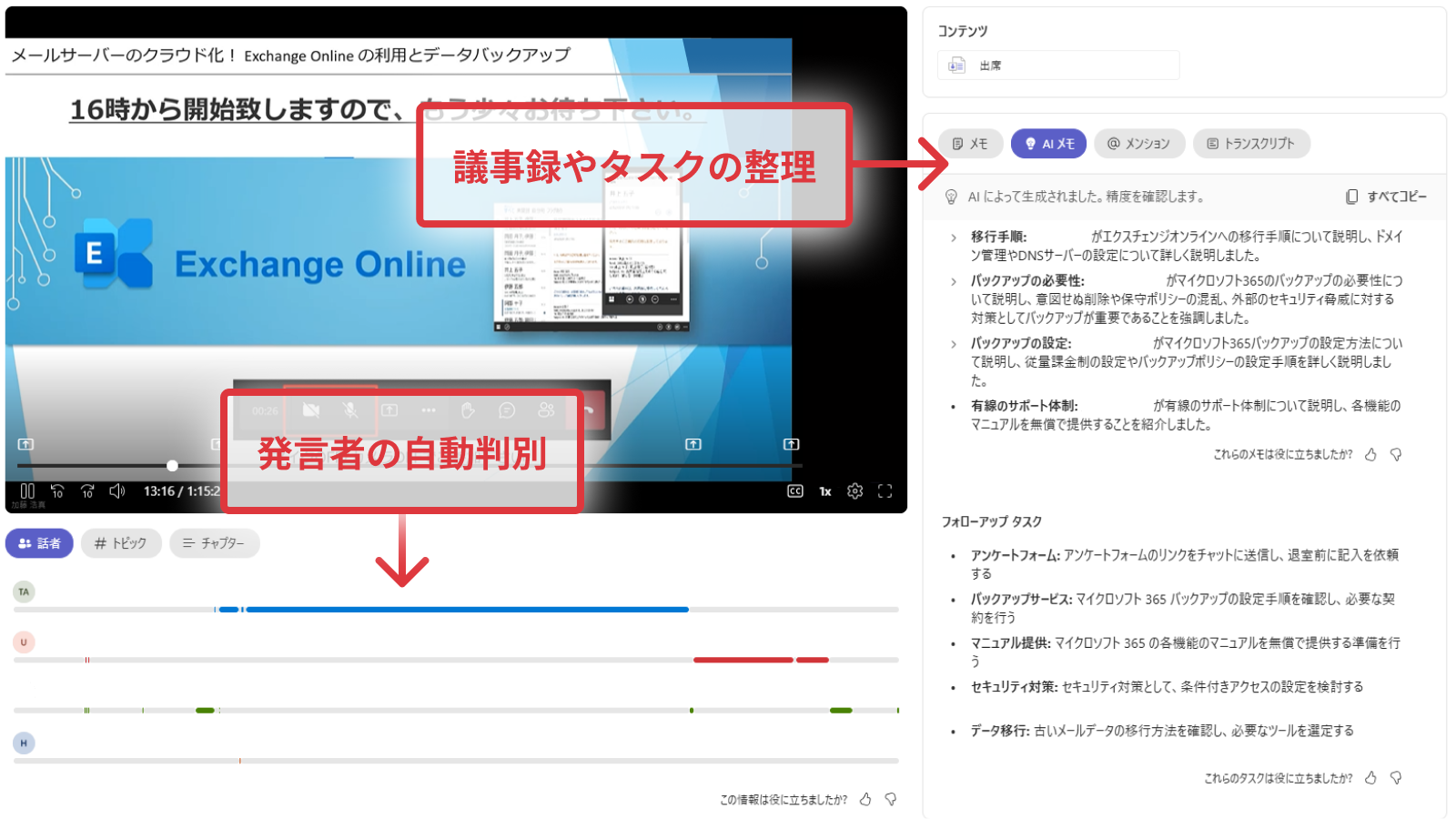Toggle closed captions CC button

(795, 491)
